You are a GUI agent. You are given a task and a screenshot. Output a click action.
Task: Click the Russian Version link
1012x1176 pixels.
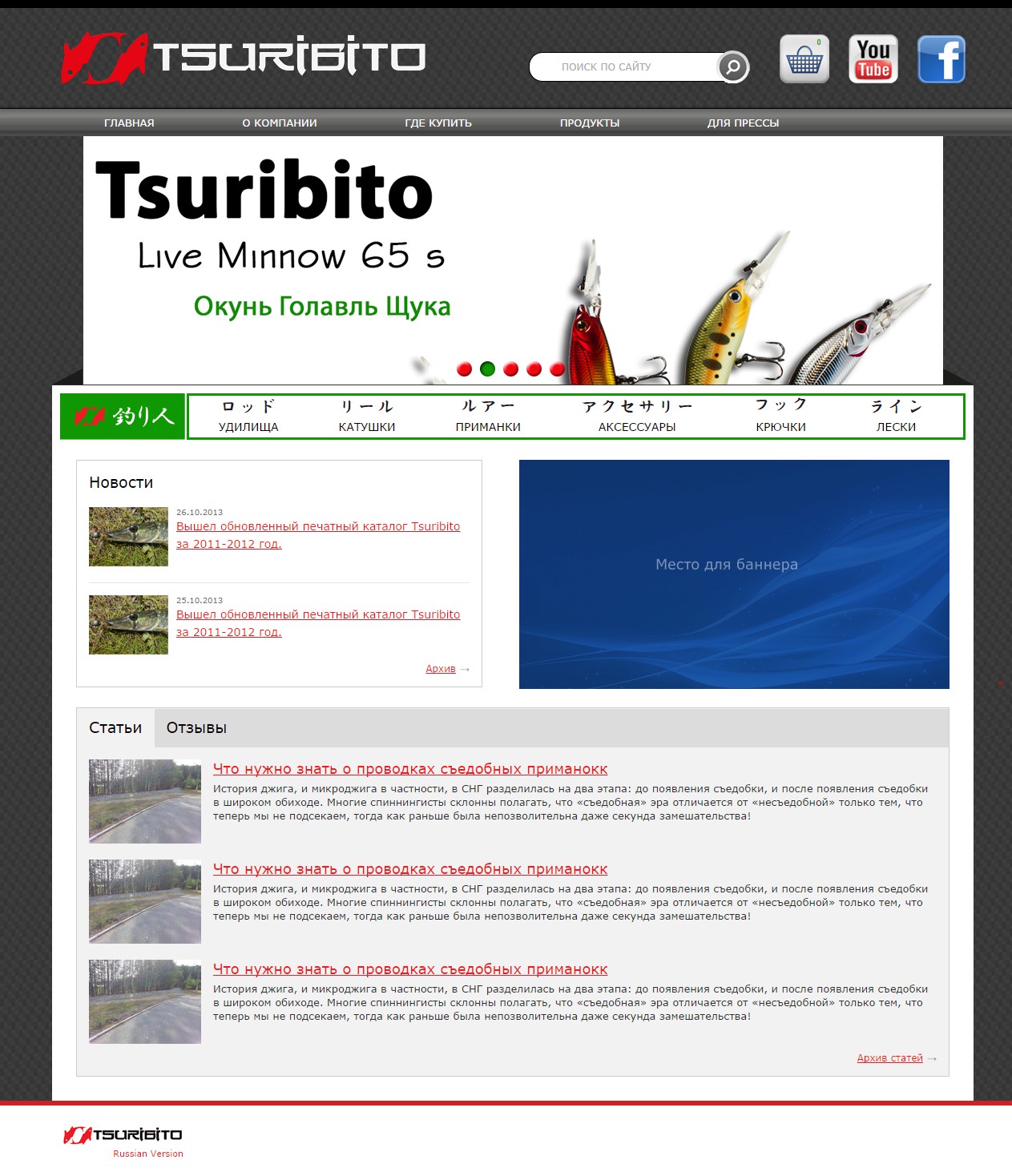(148, 1154)
